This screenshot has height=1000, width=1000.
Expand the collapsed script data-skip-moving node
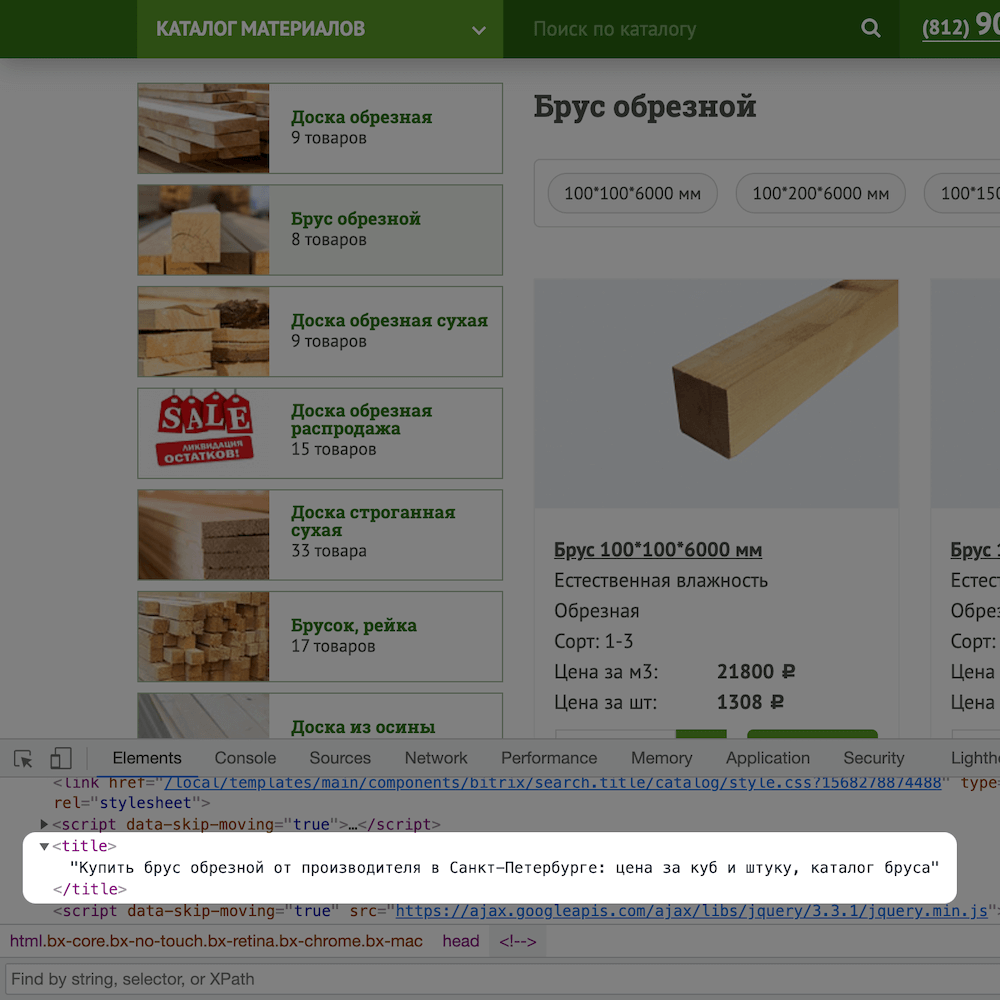click(44, 825)
